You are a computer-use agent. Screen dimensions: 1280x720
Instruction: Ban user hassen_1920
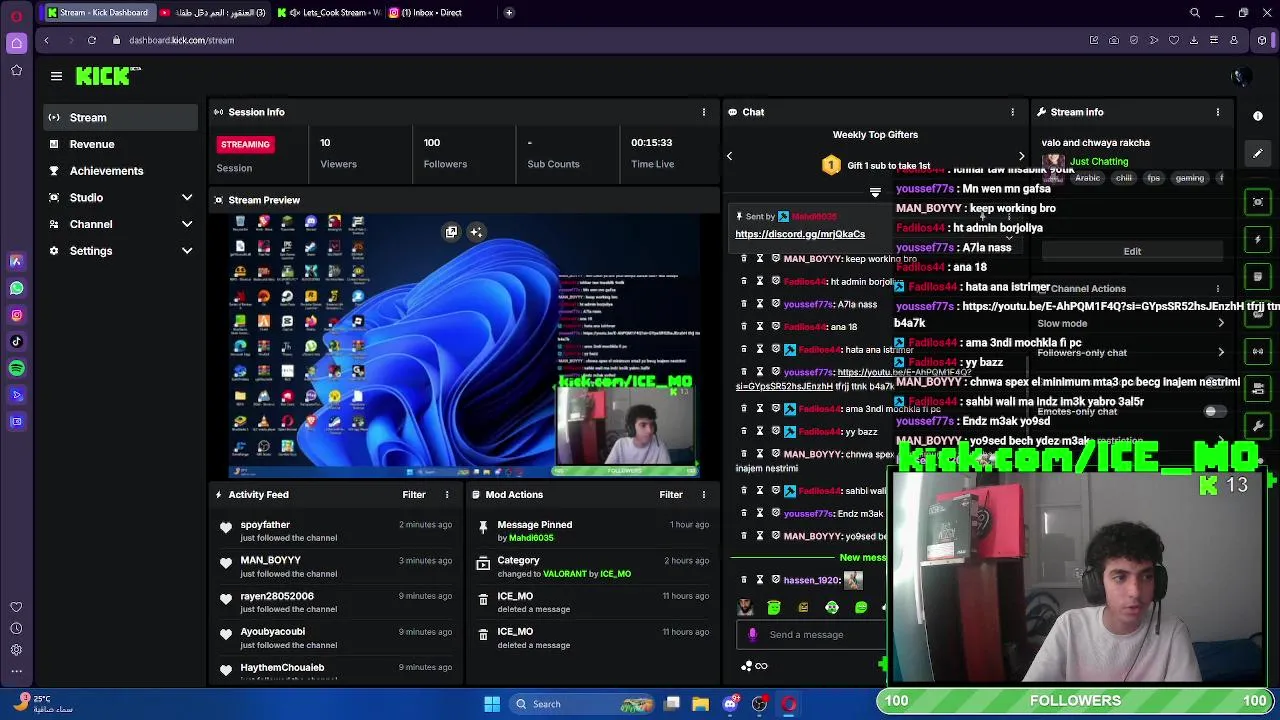pyautogui.click(x=775, y=580)
